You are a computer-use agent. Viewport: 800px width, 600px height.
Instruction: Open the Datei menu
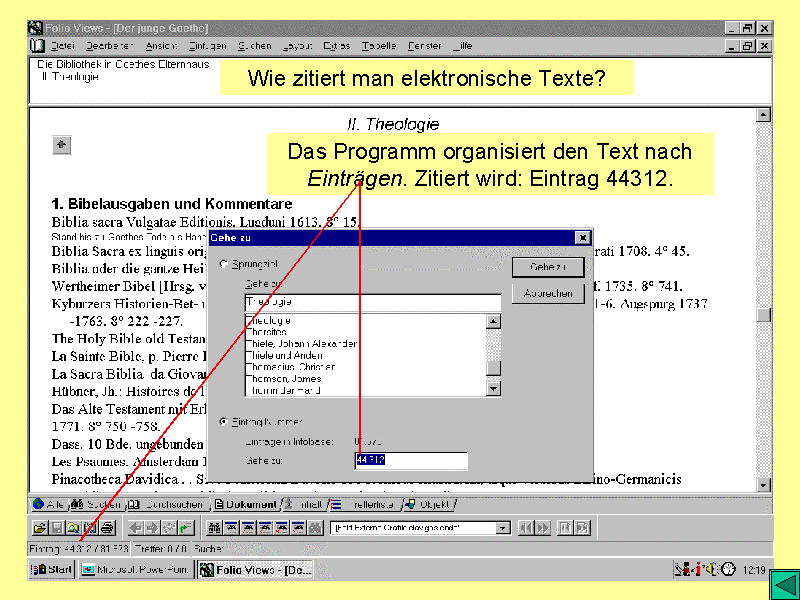[62, 46]
